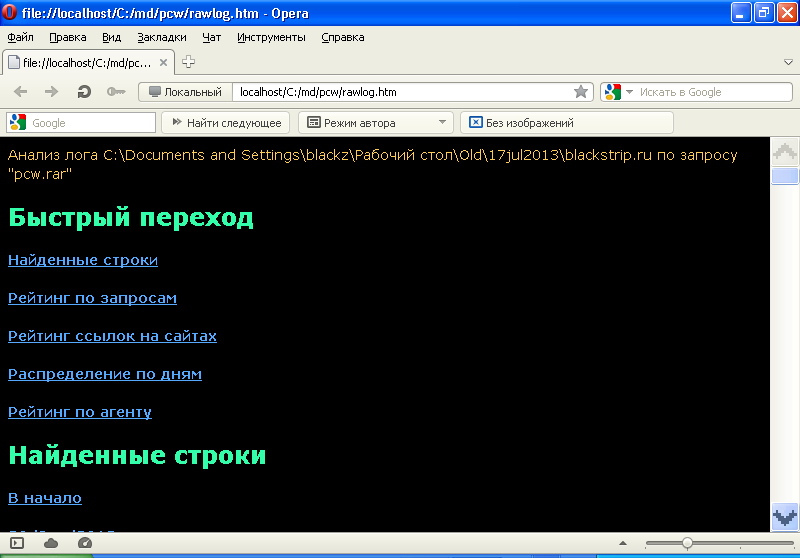Follow the Рейтинг по запросам link
Viewport: 800px width, 558px height.
click(92, 298)
